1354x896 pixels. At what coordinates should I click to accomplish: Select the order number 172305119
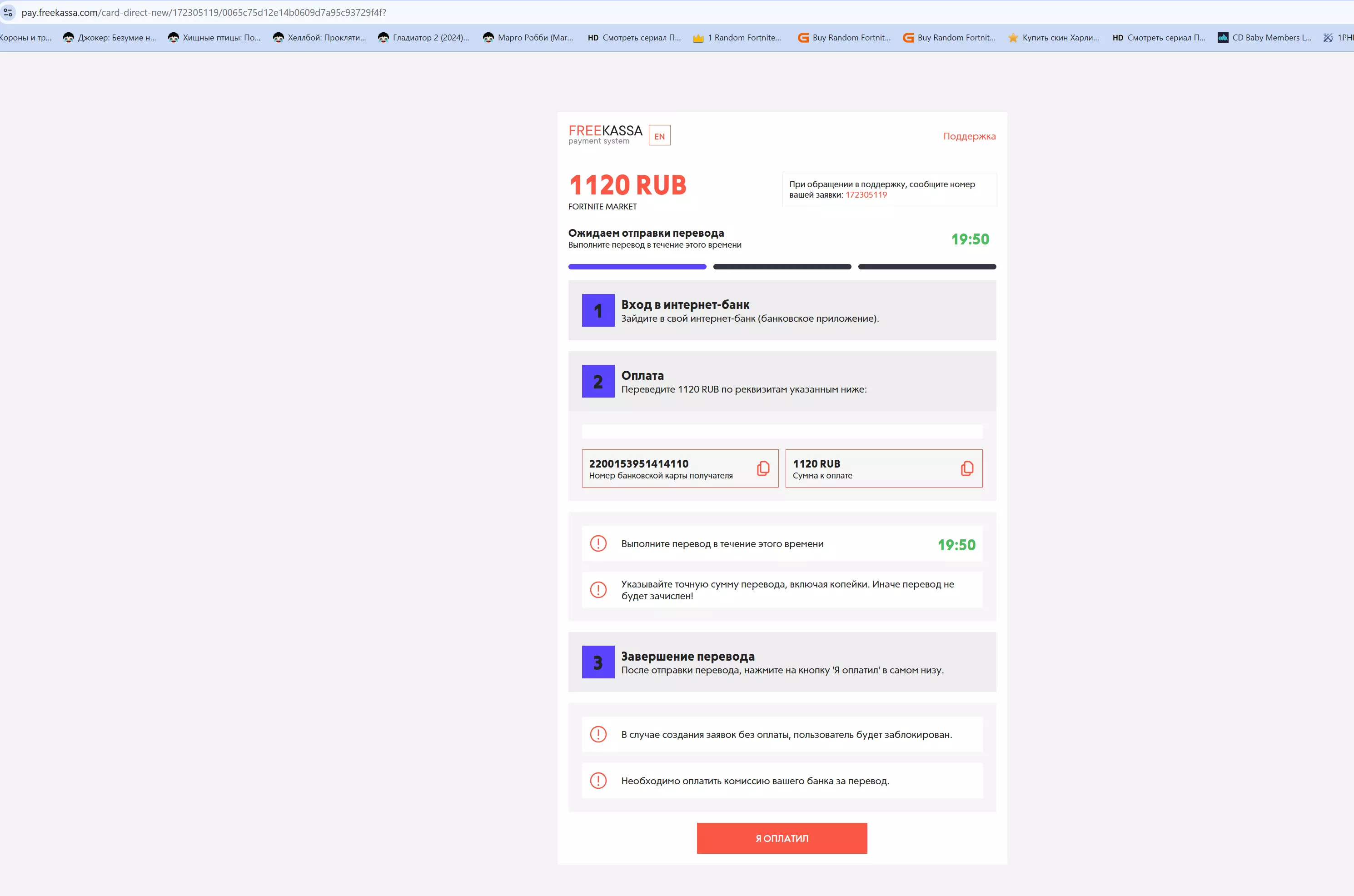[866, 195]
